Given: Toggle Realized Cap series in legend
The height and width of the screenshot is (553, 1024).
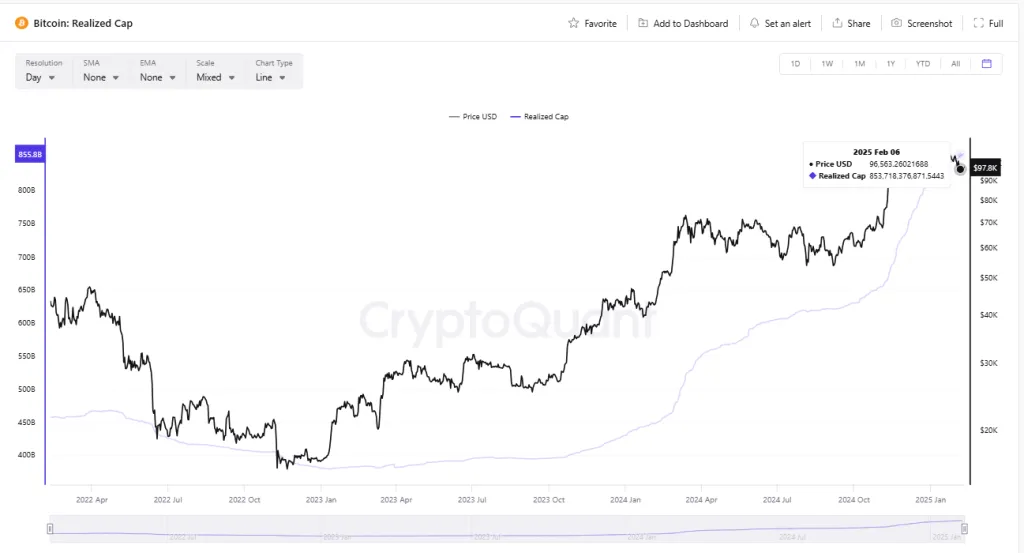Looking at the screenshot, I should (x=539, y=117).
